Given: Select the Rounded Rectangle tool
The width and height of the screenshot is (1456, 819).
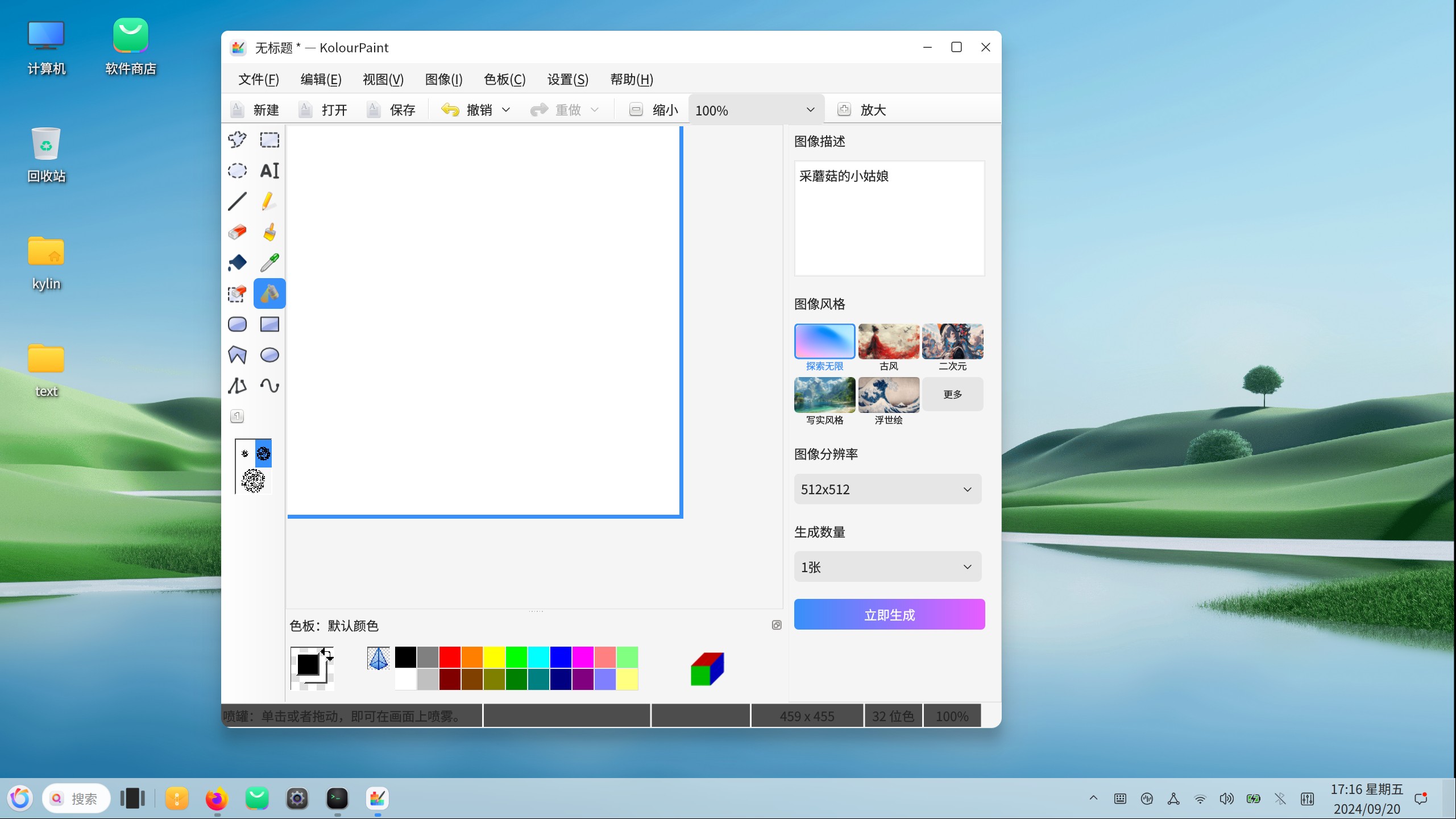Looking at the screenshot, I should 237,324.
